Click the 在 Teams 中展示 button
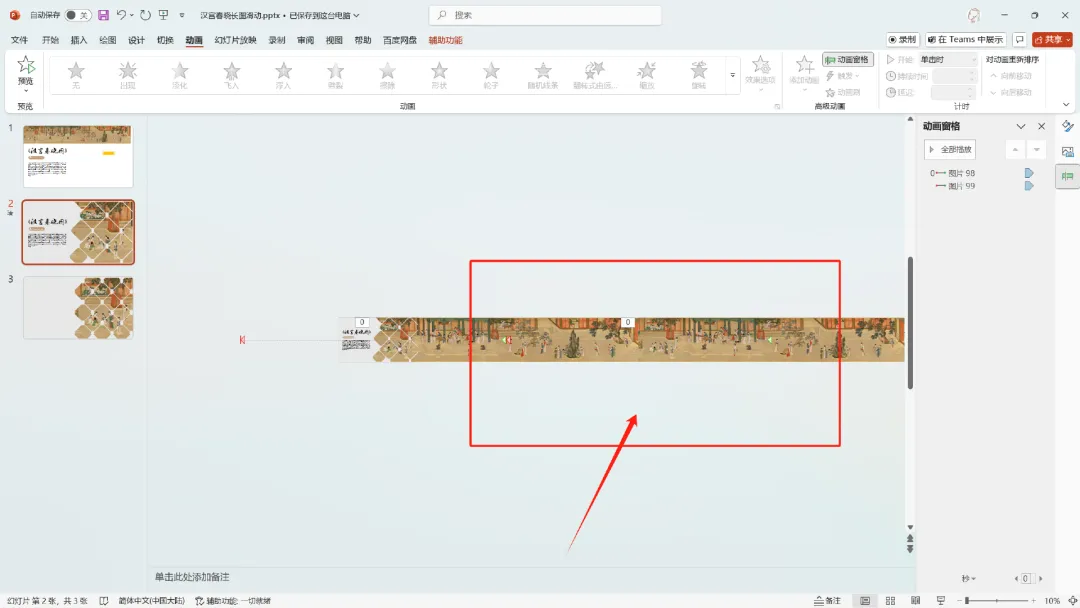The width and height of the screenshot is (1080, 608). tap(966, 40)
